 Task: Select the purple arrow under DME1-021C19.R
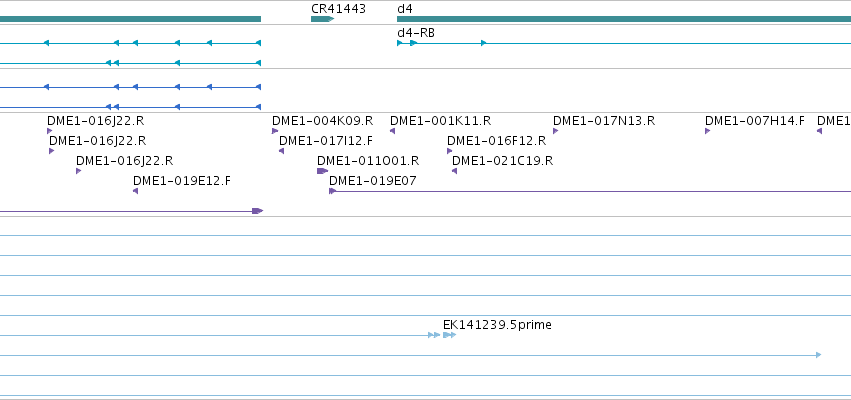(454, 171)
